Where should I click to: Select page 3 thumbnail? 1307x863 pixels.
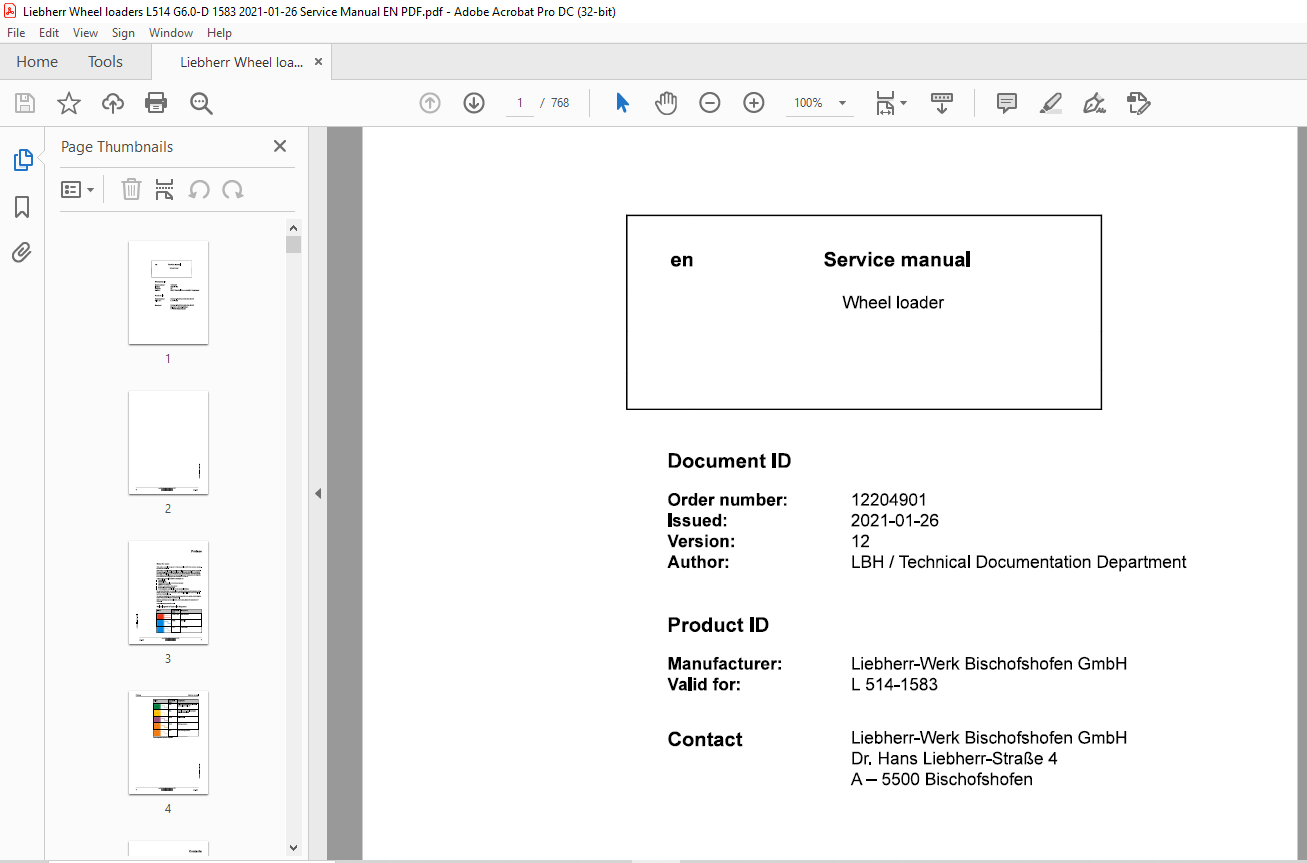[x=168, y=592]
